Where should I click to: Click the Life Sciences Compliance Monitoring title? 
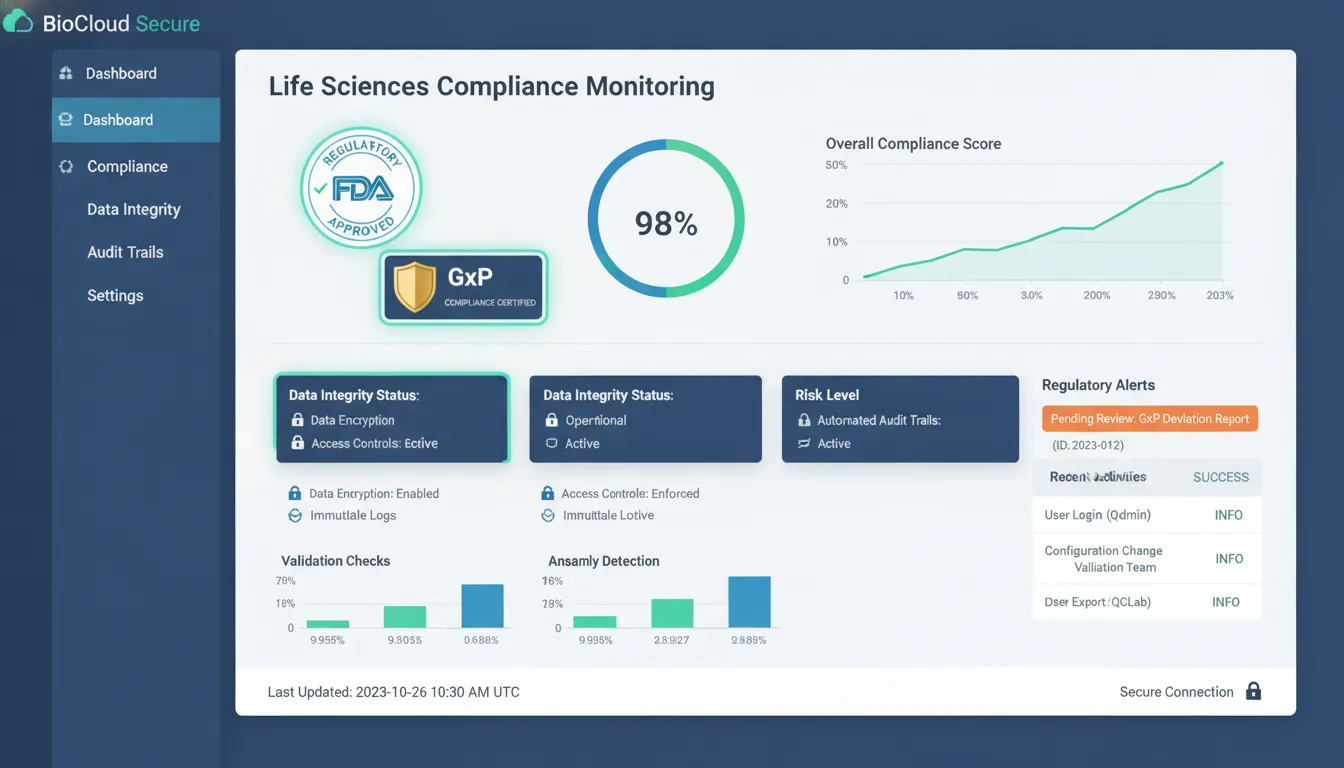click(x=492, y=86)
